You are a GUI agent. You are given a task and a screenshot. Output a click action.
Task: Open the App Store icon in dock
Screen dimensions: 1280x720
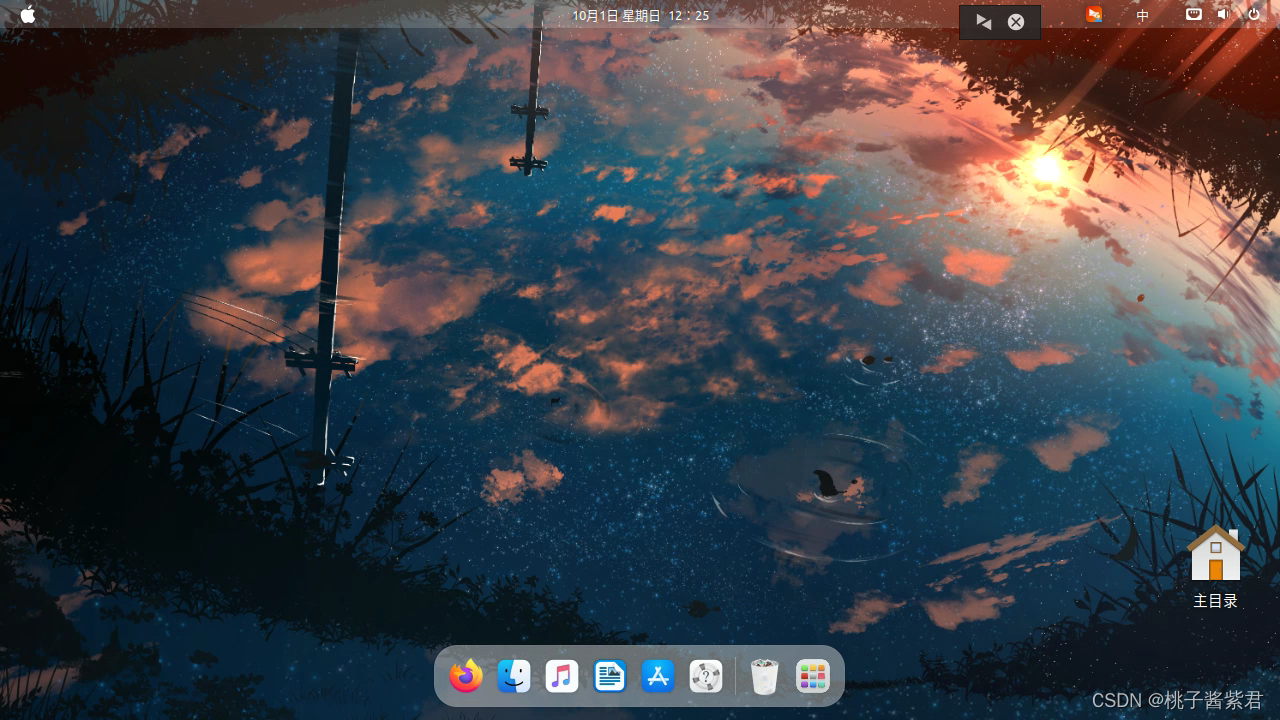click(x=658, y=677)
